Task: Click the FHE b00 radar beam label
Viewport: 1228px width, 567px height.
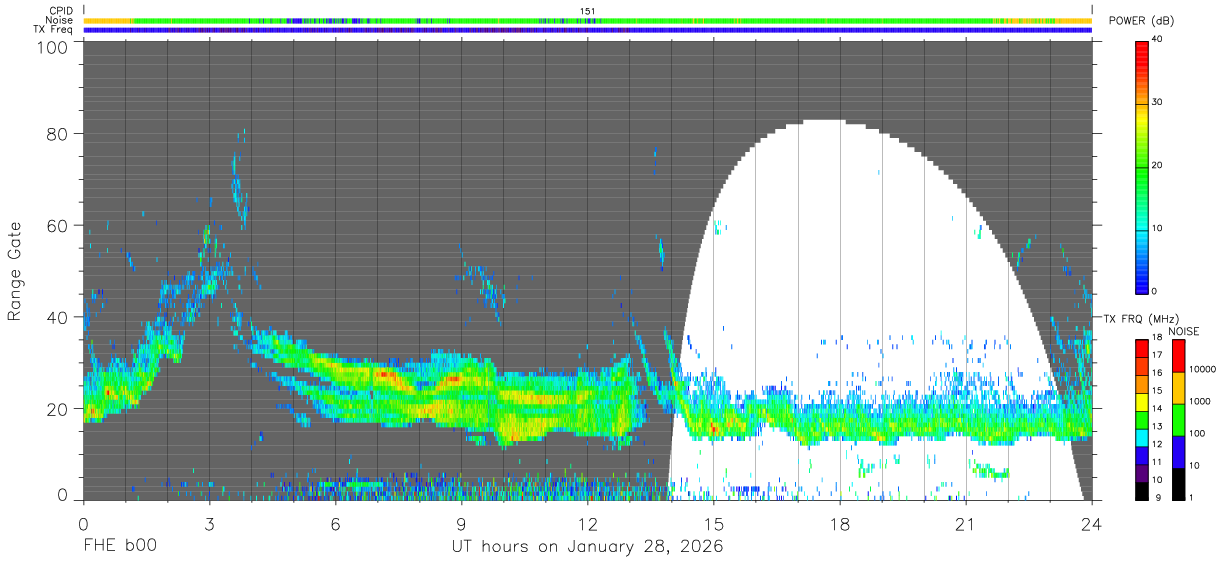Action: click(x=119, y=546)
